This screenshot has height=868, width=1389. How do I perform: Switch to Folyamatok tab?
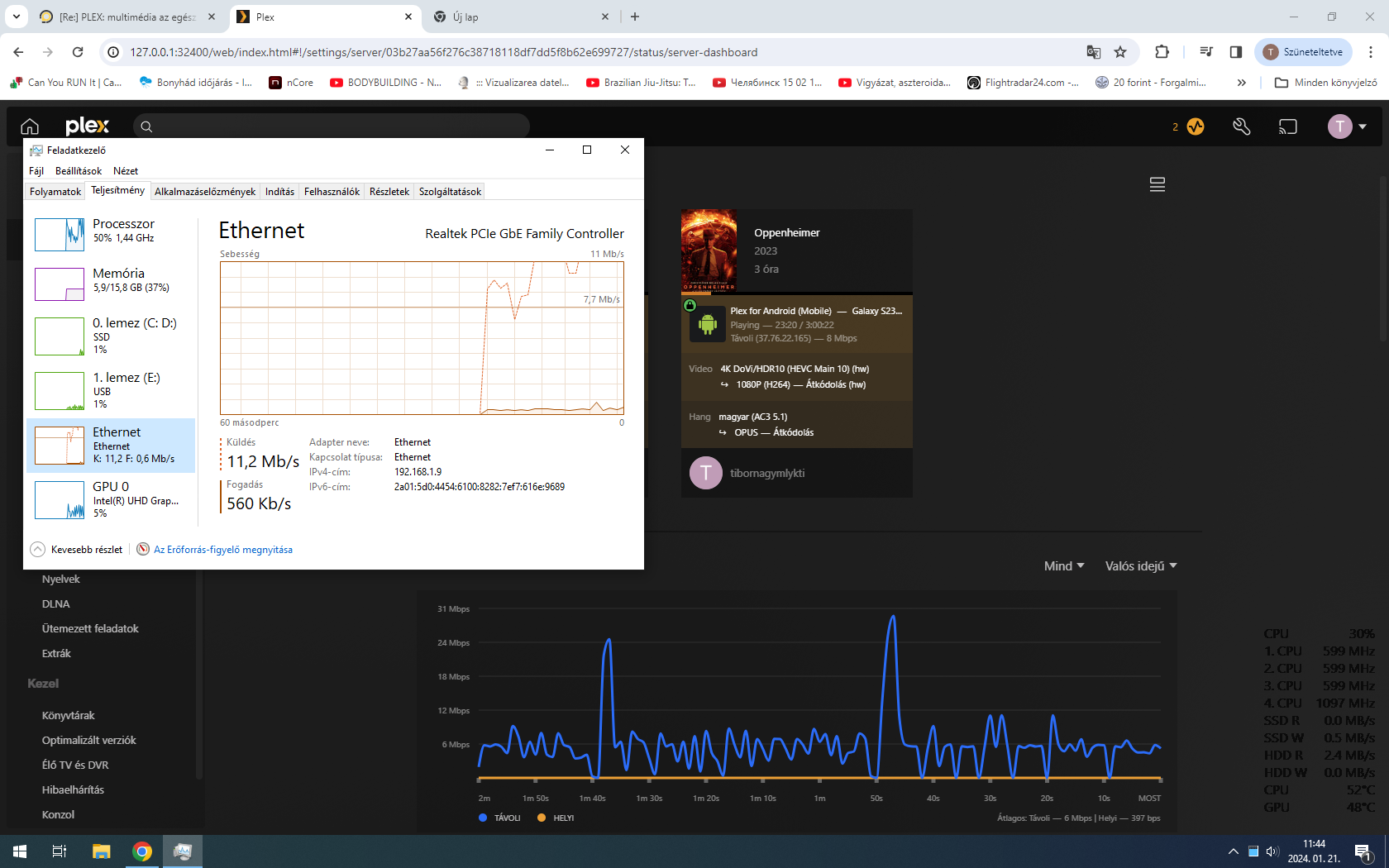(55, 192)
